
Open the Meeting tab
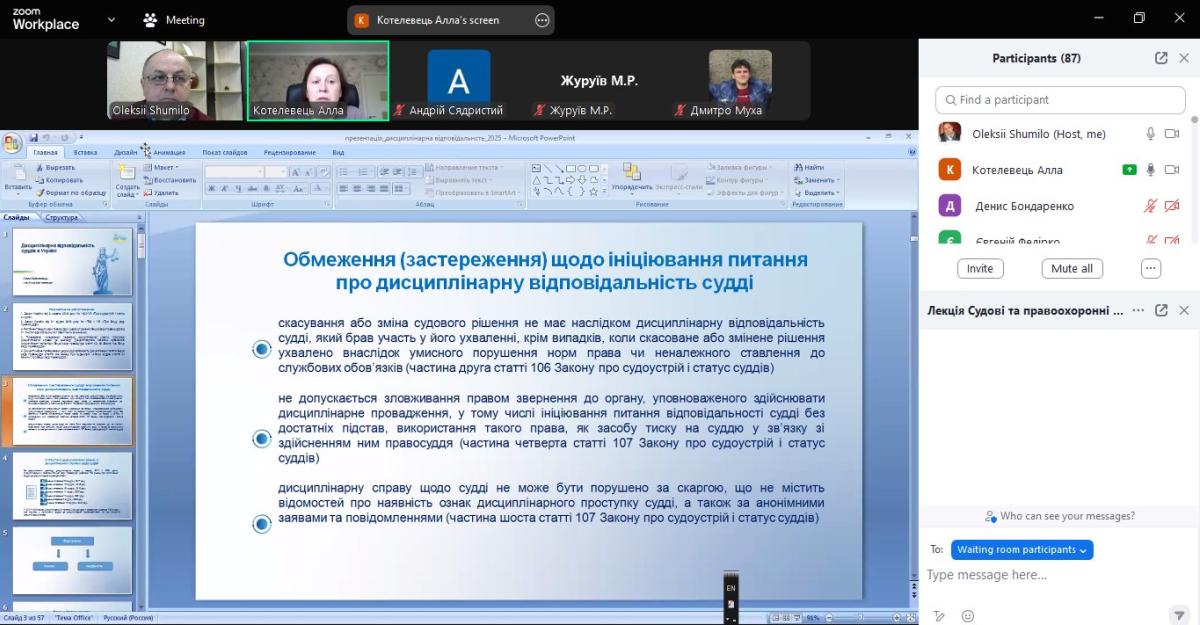click(174, 19)
